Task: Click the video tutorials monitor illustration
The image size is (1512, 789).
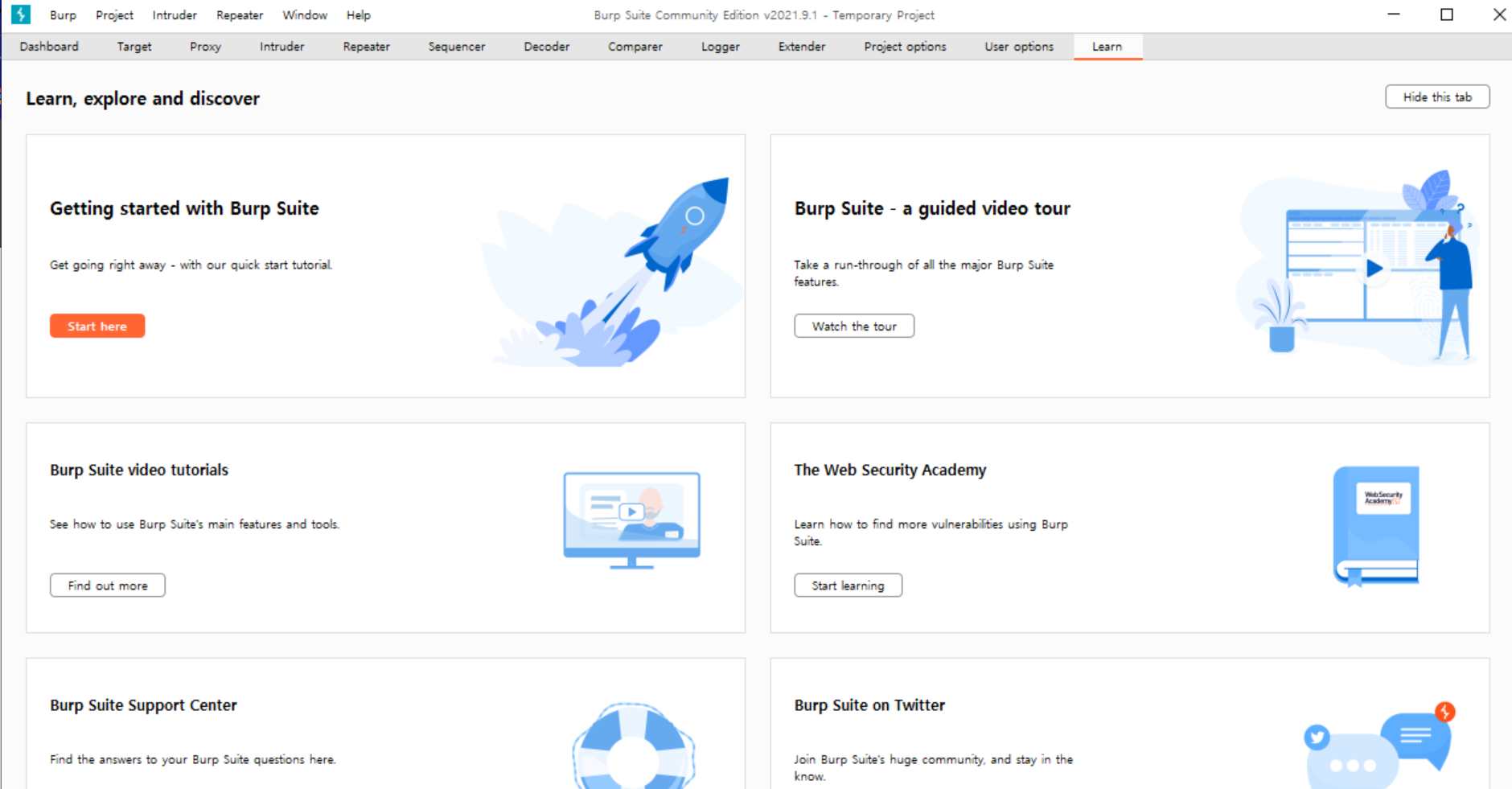Action: [631, 520]
